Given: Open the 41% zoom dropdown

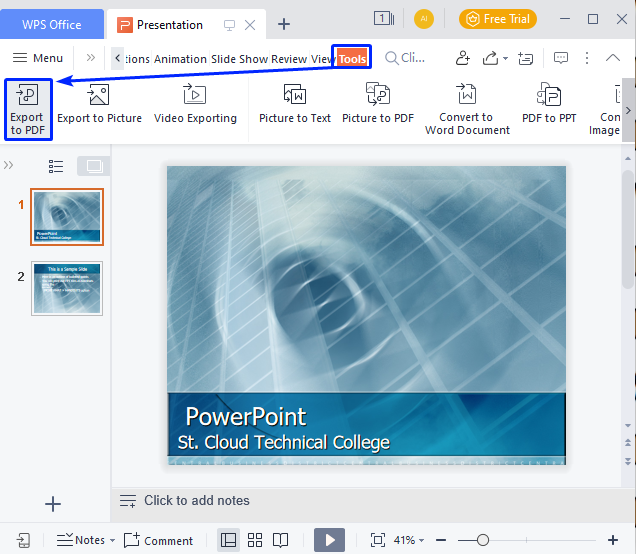Looking at the screenshot, I should (x=408, y=540).
